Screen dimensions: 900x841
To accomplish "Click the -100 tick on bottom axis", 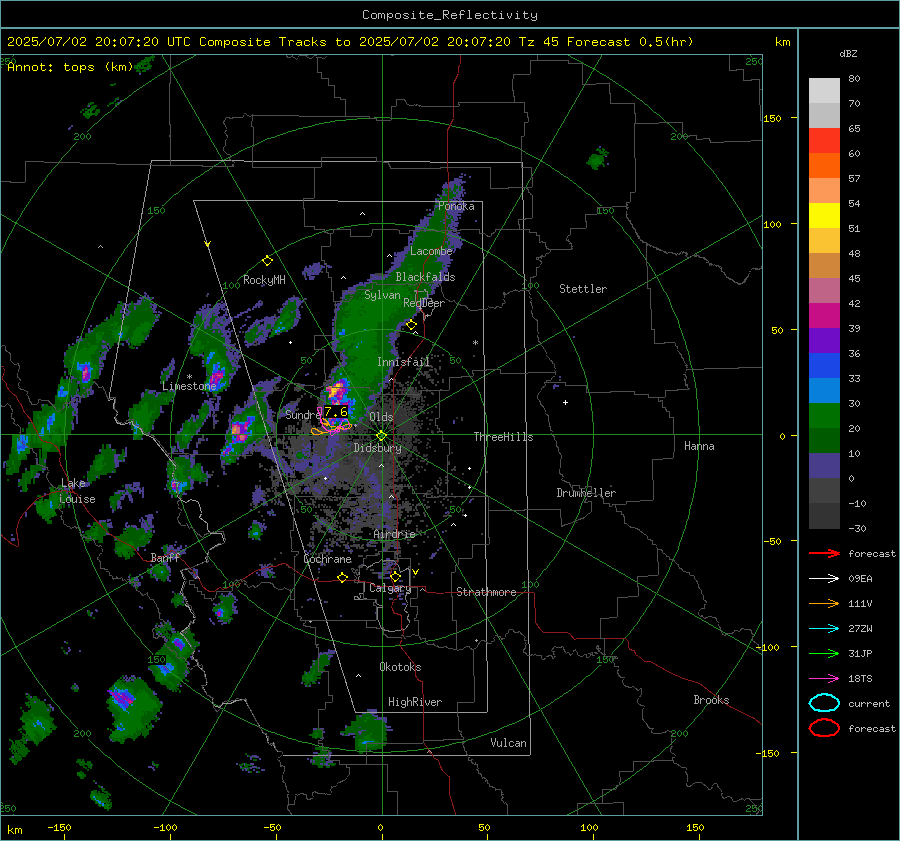I will pyautogui.click(x=165, y=828).
